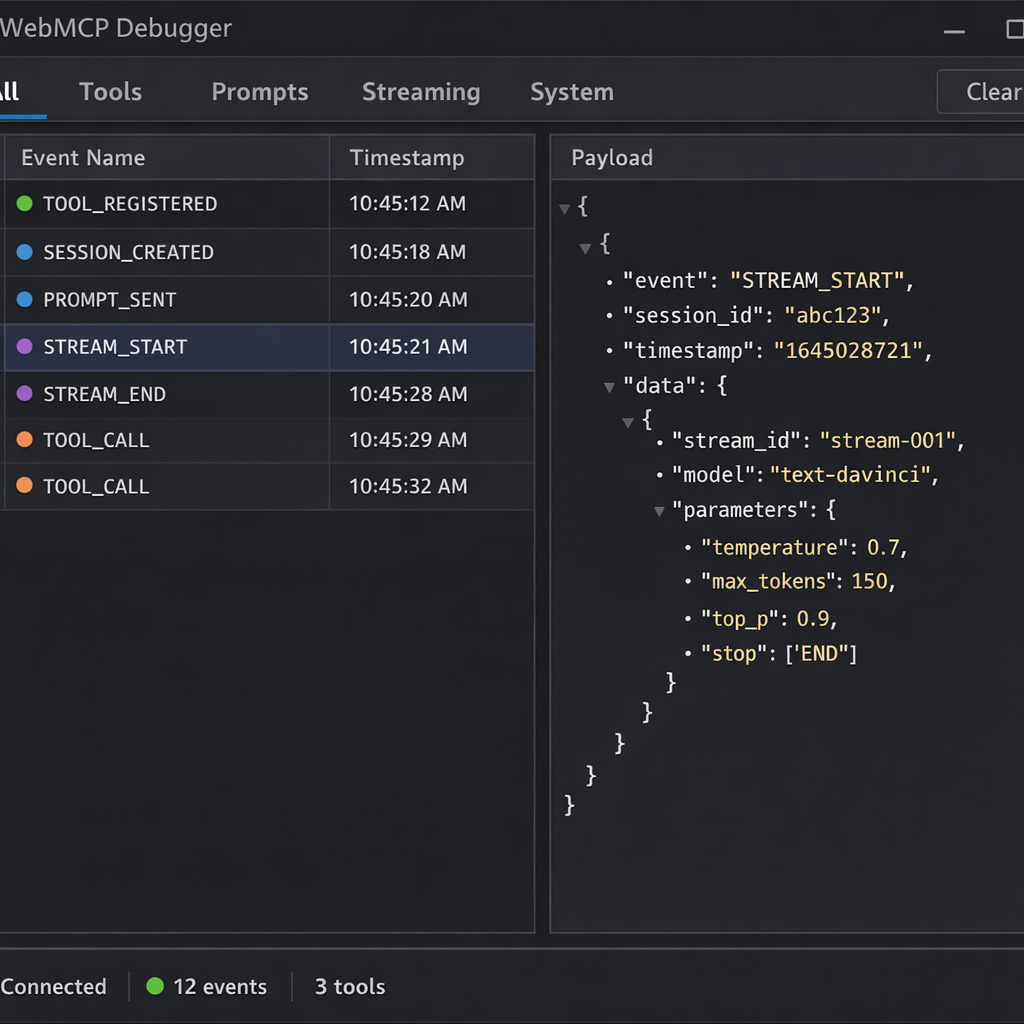This screenshot has height=1024, width=1024.
Task: Click the STREAM_START timestamp cell
Action: 407,346
